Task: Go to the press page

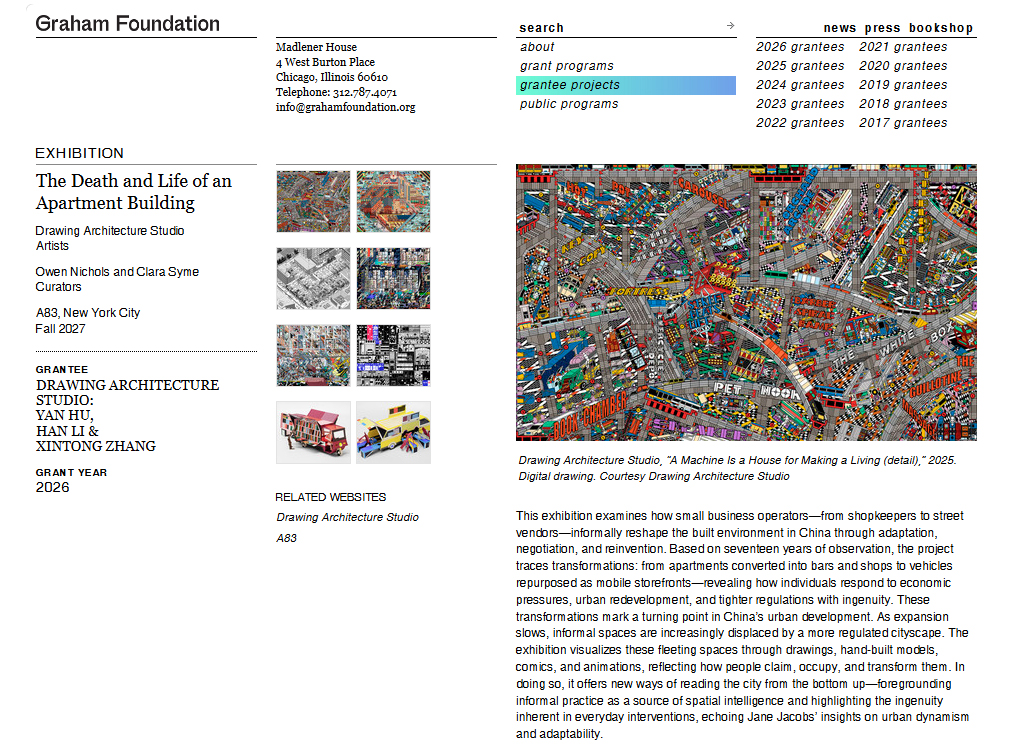Action: tap(882, 28)
